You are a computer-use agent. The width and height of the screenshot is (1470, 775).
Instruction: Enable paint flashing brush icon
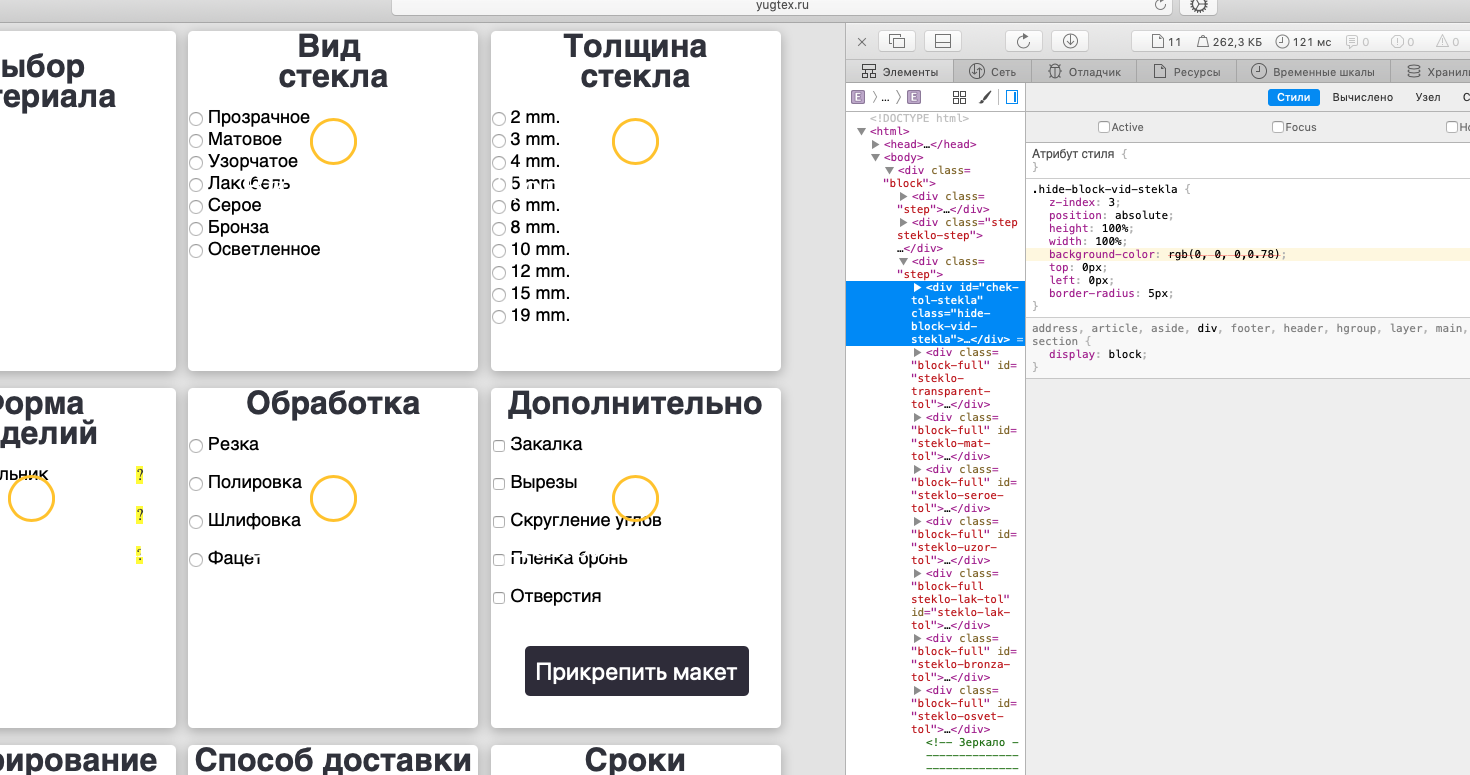tap(985, 97)
